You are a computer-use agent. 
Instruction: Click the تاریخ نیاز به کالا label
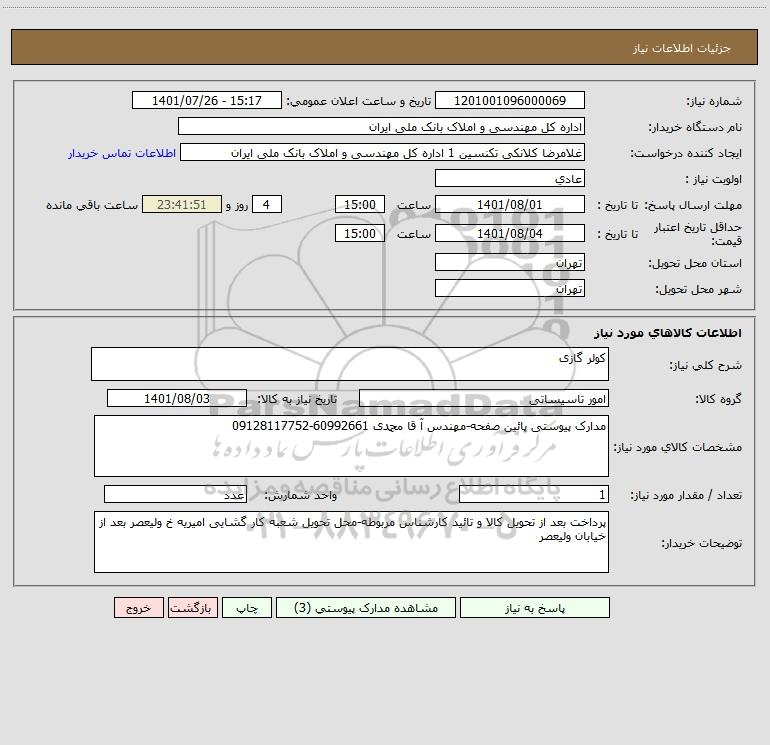tap(297, 399)
